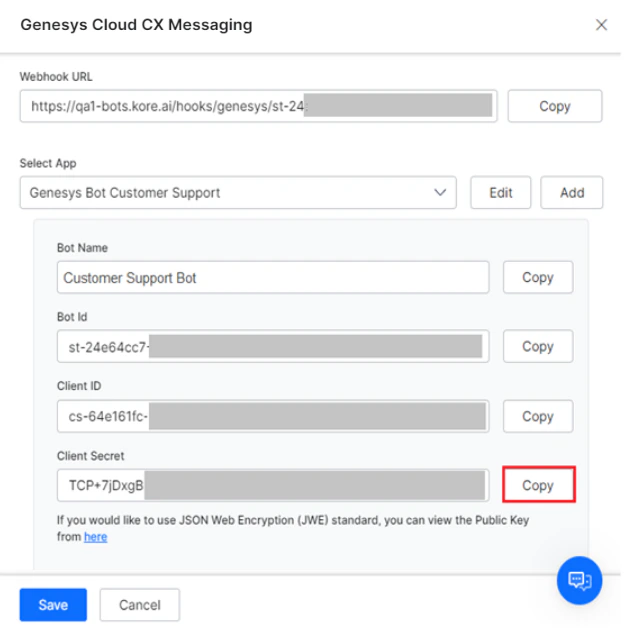Viewport: 626px width, 634px height.
Task: Expand the Select App dropdown
Action: [x=238, y=192]
